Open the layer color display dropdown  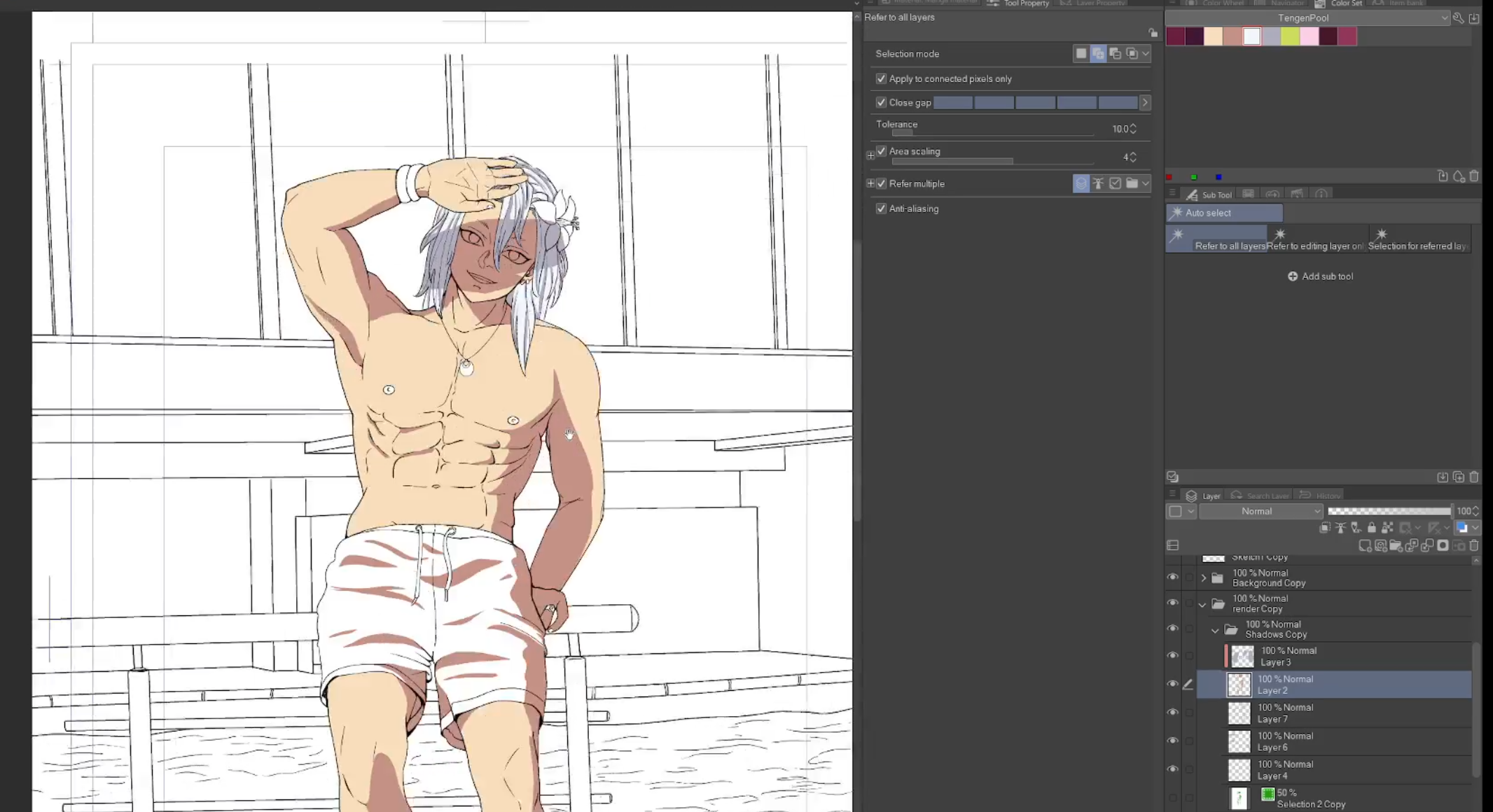1467,528
